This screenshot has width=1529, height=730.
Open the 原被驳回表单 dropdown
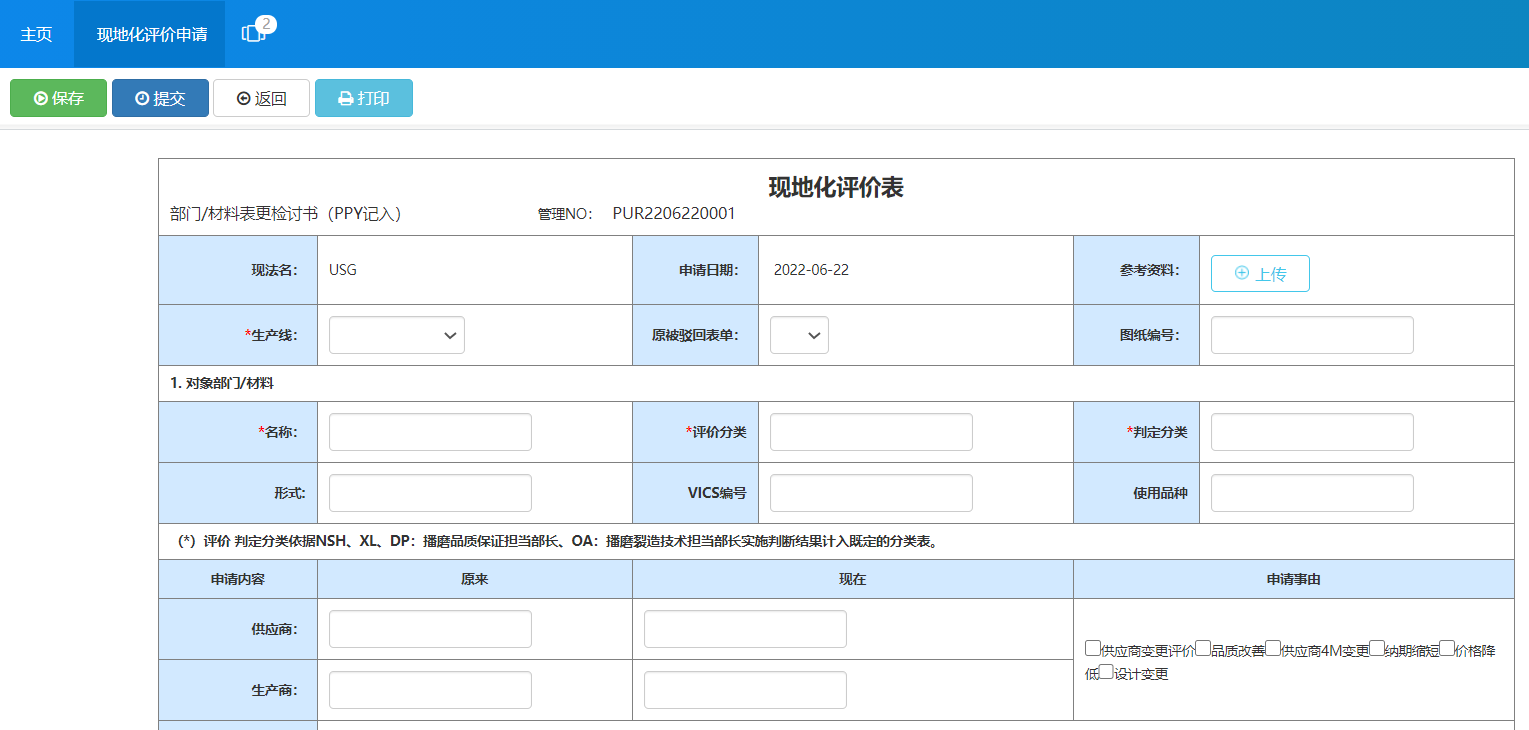coord(798,335)
